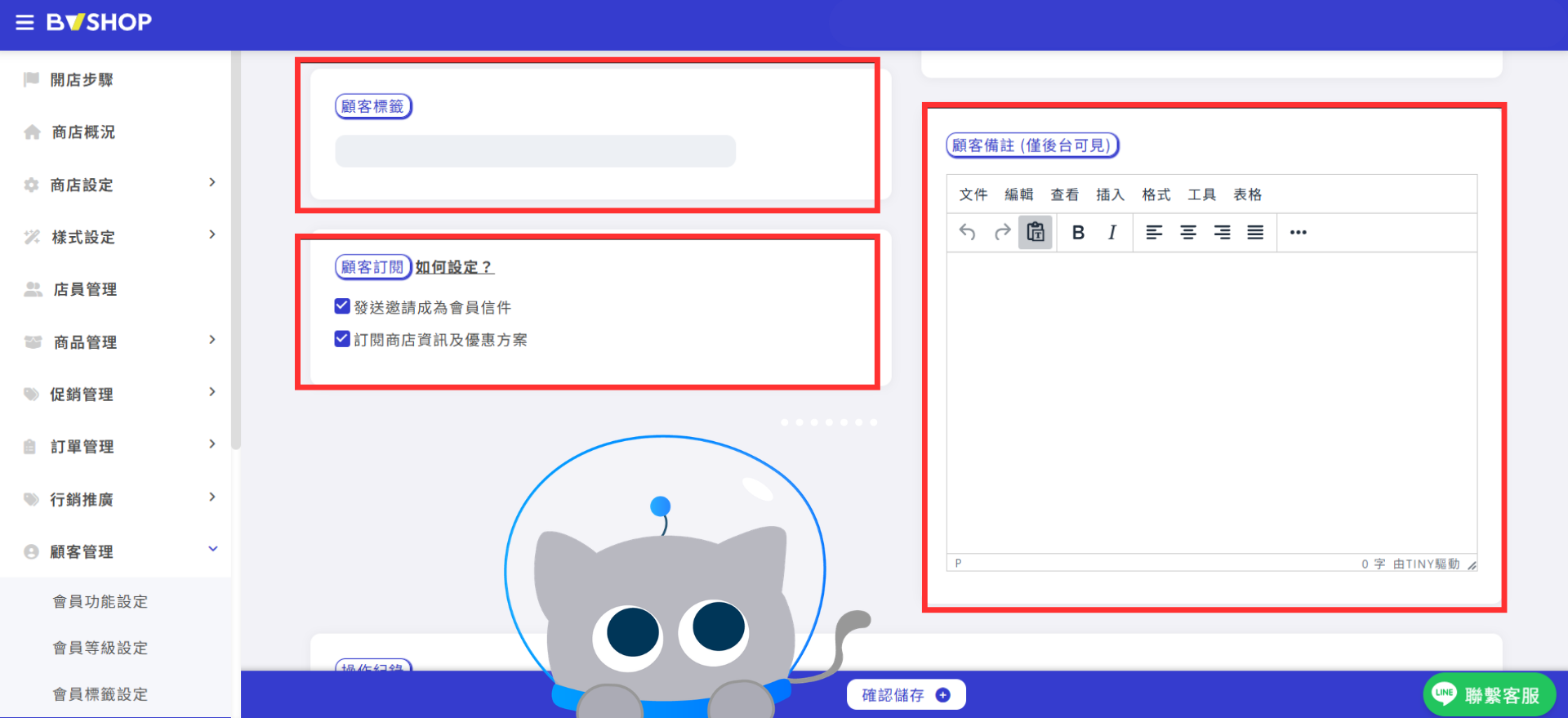This screenshot has width=1568, height=718.
Task: Open the 文件 menu in editor
Action: (973, 194)
